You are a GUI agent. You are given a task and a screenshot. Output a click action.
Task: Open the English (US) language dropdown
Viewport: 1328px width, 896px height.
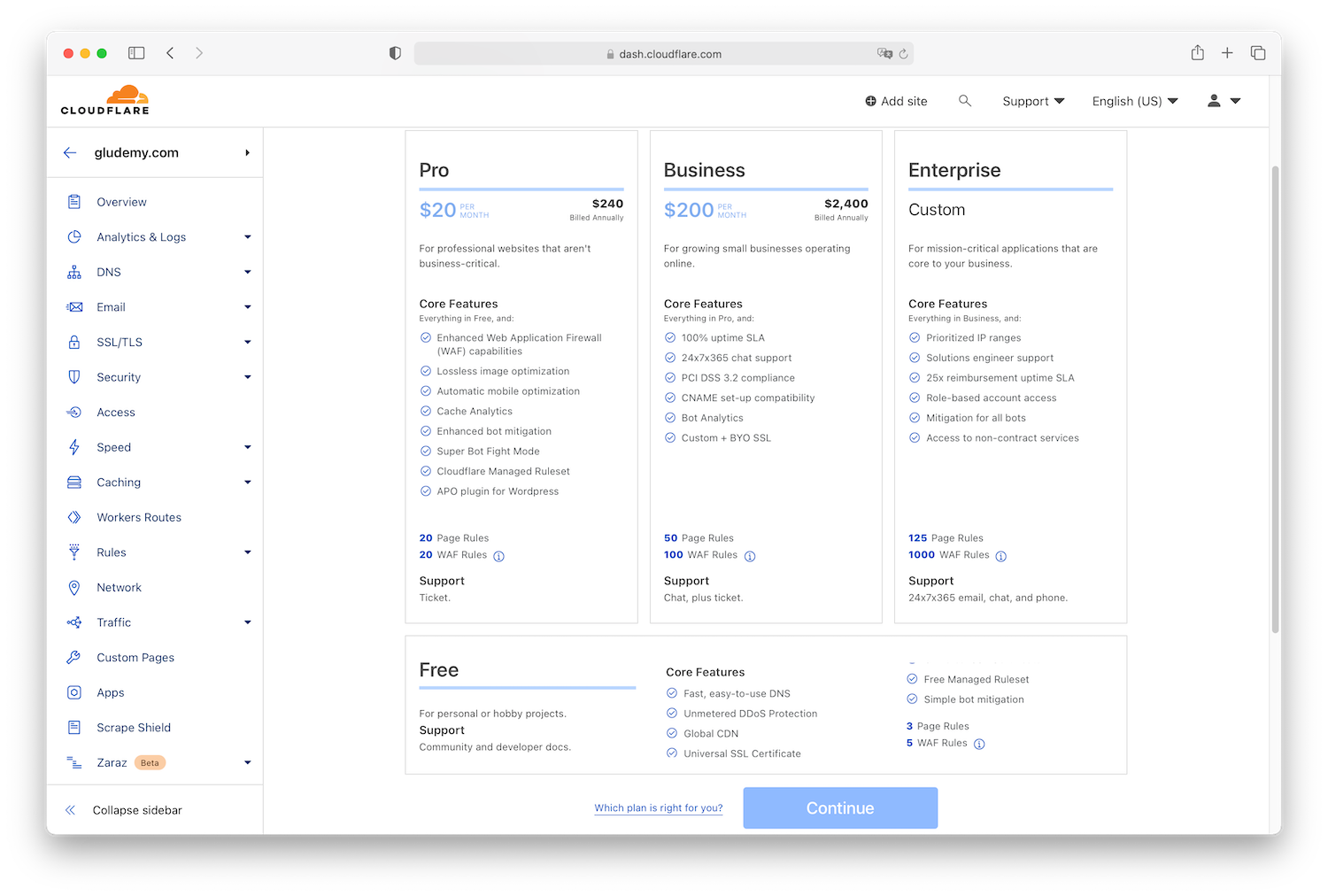point(1135,101)
